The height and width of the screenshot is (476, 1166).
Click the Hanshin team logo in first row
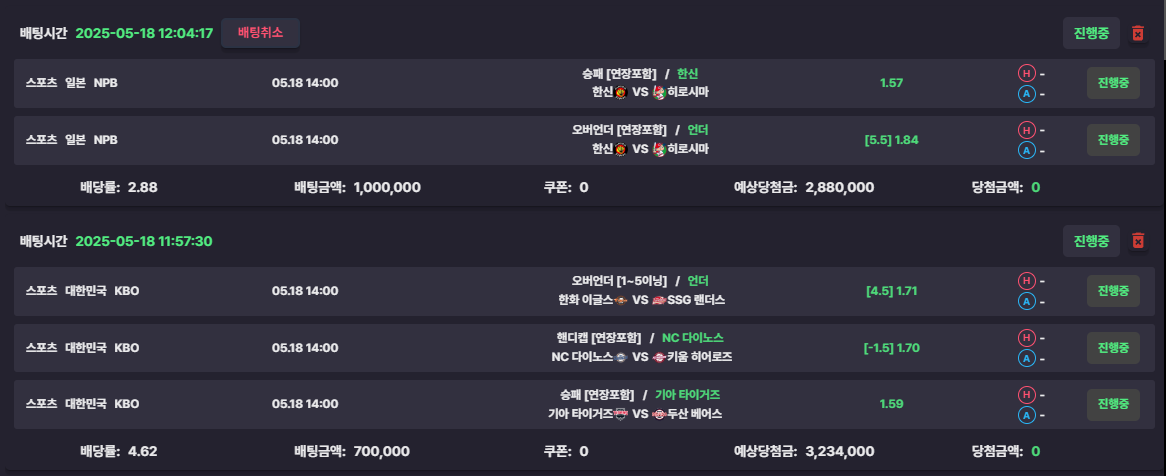point(622,92)
